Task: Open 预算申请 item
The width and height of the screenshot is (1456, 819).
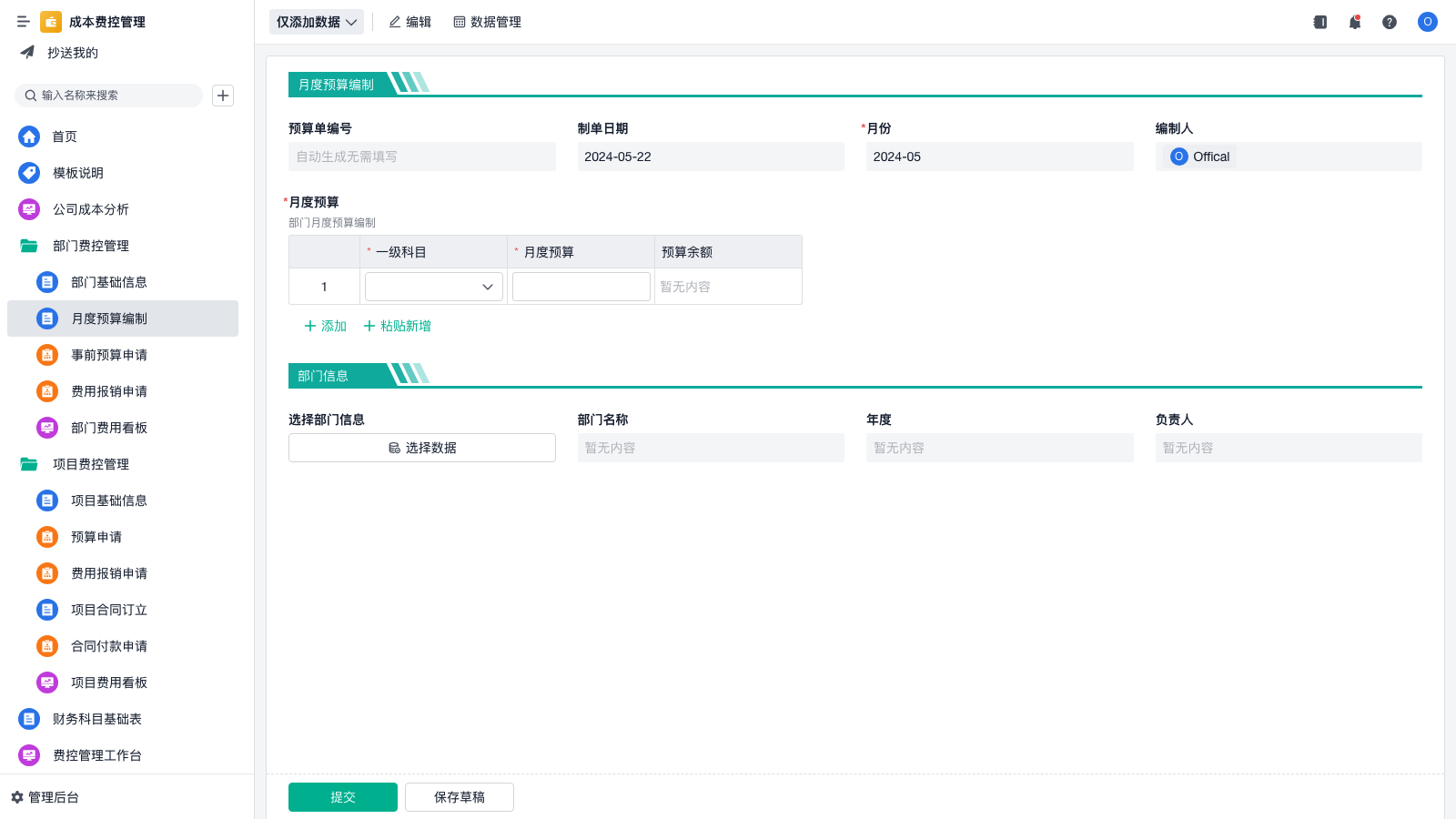Action: 123,537
